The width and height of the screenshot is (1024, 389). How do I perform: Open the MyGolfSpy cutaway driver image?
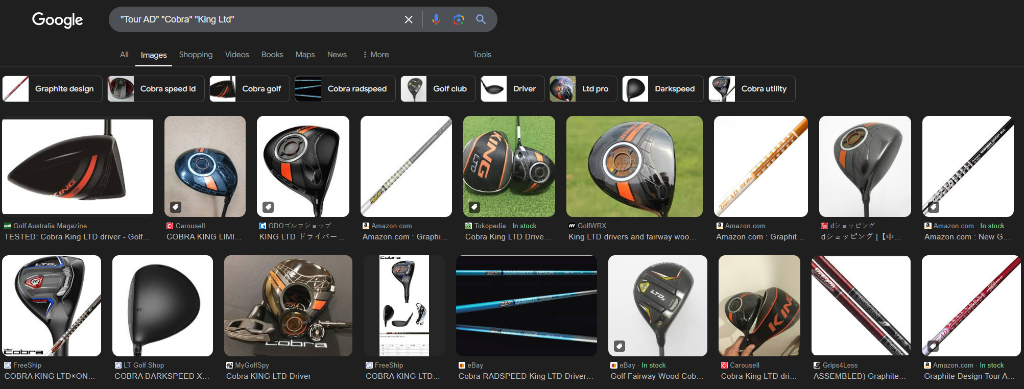(288, 305)
